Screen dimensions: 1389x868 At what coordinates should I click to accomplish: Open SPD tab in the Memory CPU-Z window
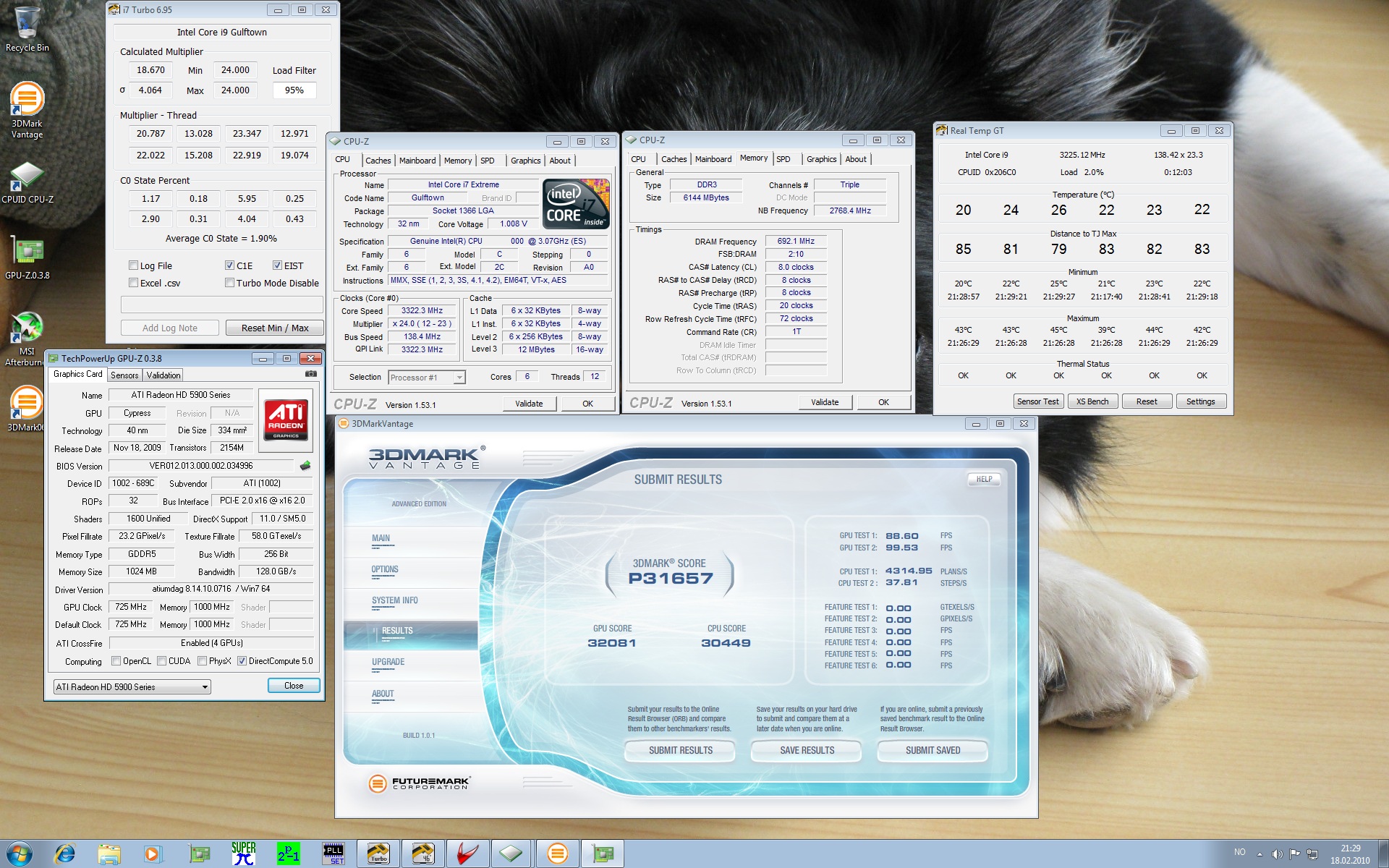[783, 159]
